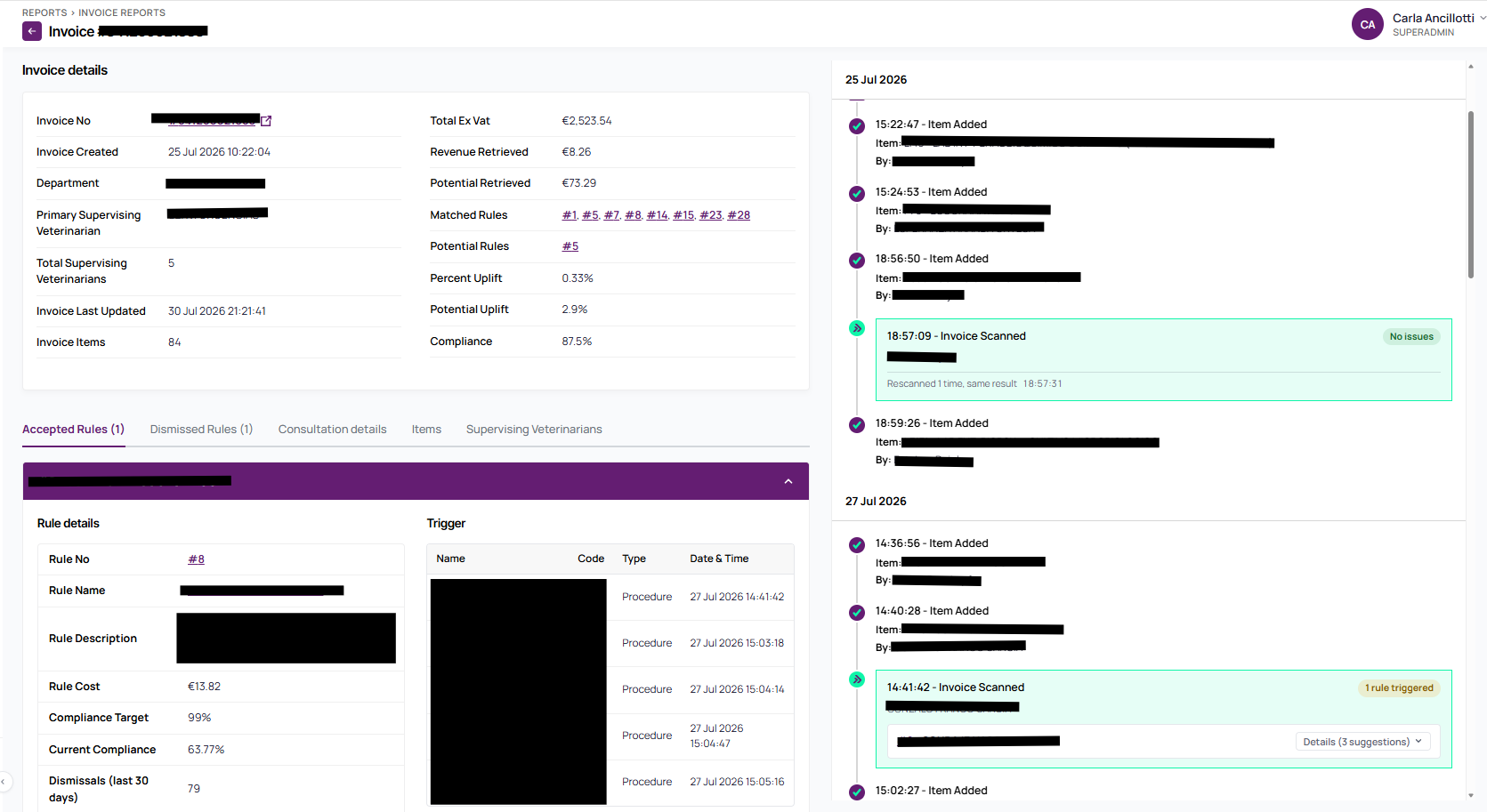Open matched rule #1 link
This screenshot has height=812, width=1487.
pos(570,215)
